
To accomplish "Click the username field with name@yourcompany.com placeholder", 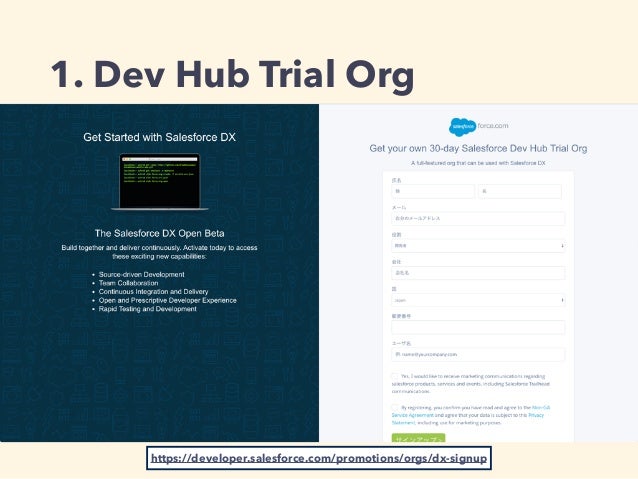I will click(x=478, y=354).
